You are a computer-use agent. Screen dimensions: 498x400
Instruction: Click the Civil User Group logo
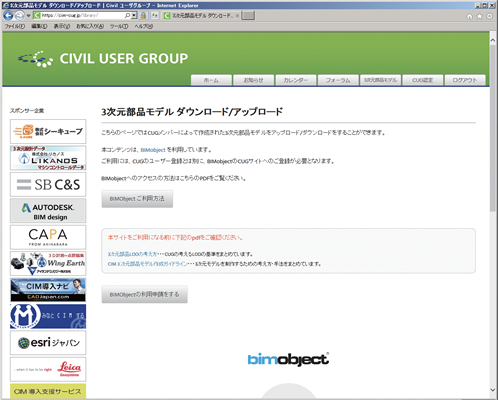[x=103, y=59]
